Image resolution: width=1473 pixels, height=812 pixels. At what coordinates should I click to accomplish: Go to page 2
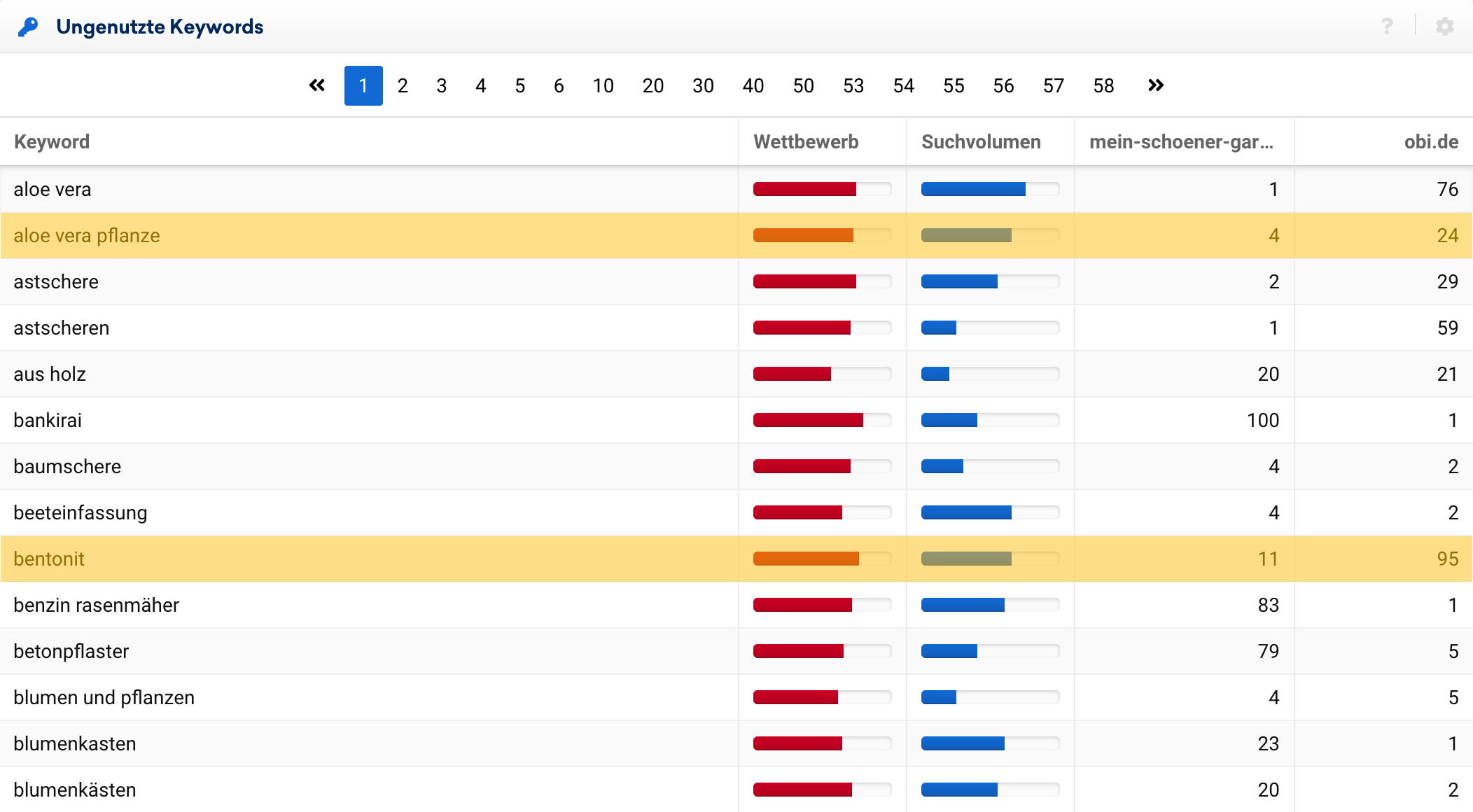(x=403, y=85)
